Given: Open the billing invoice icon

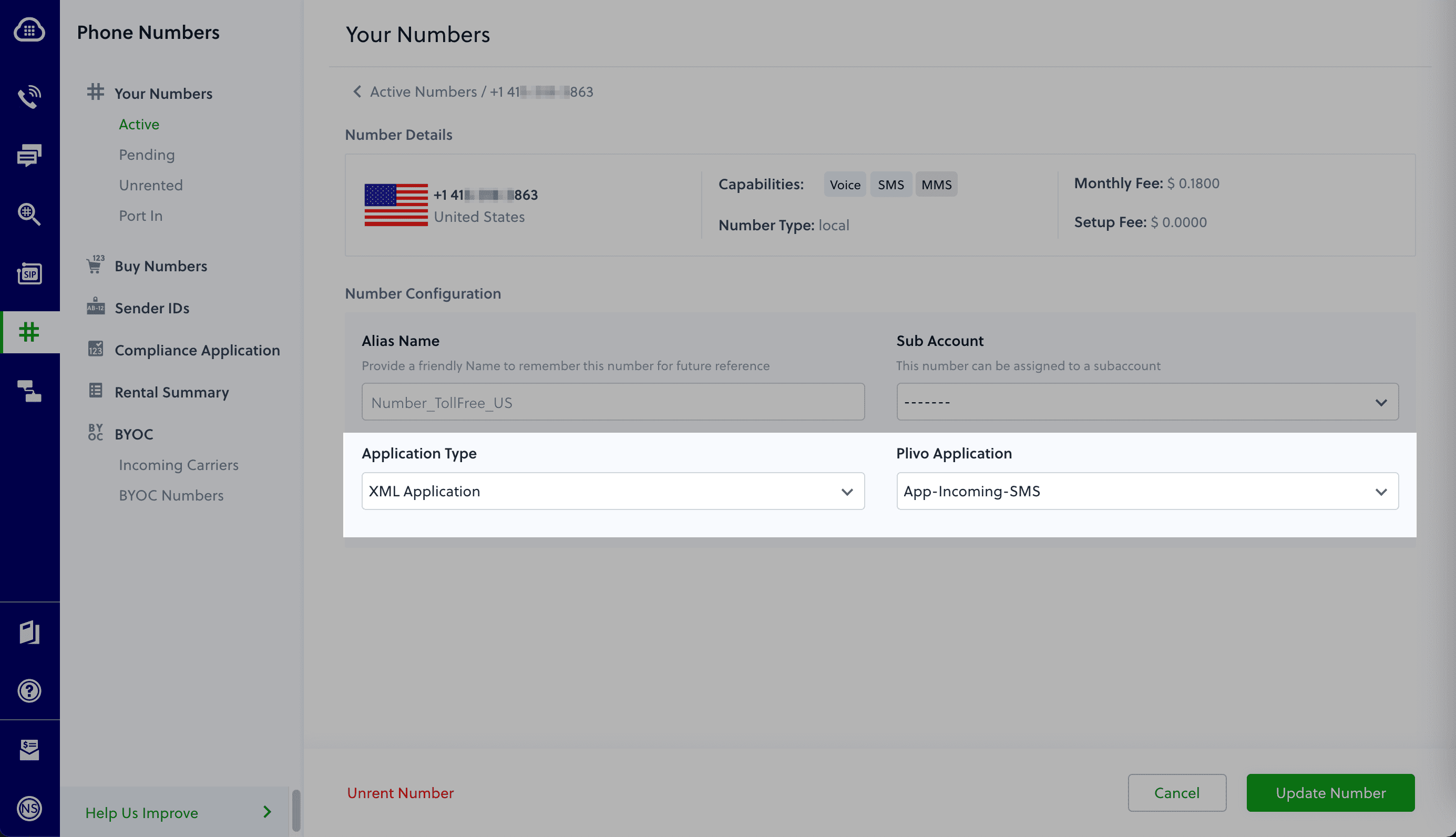Looking at the screenshot, I should (x=30, y=749).
